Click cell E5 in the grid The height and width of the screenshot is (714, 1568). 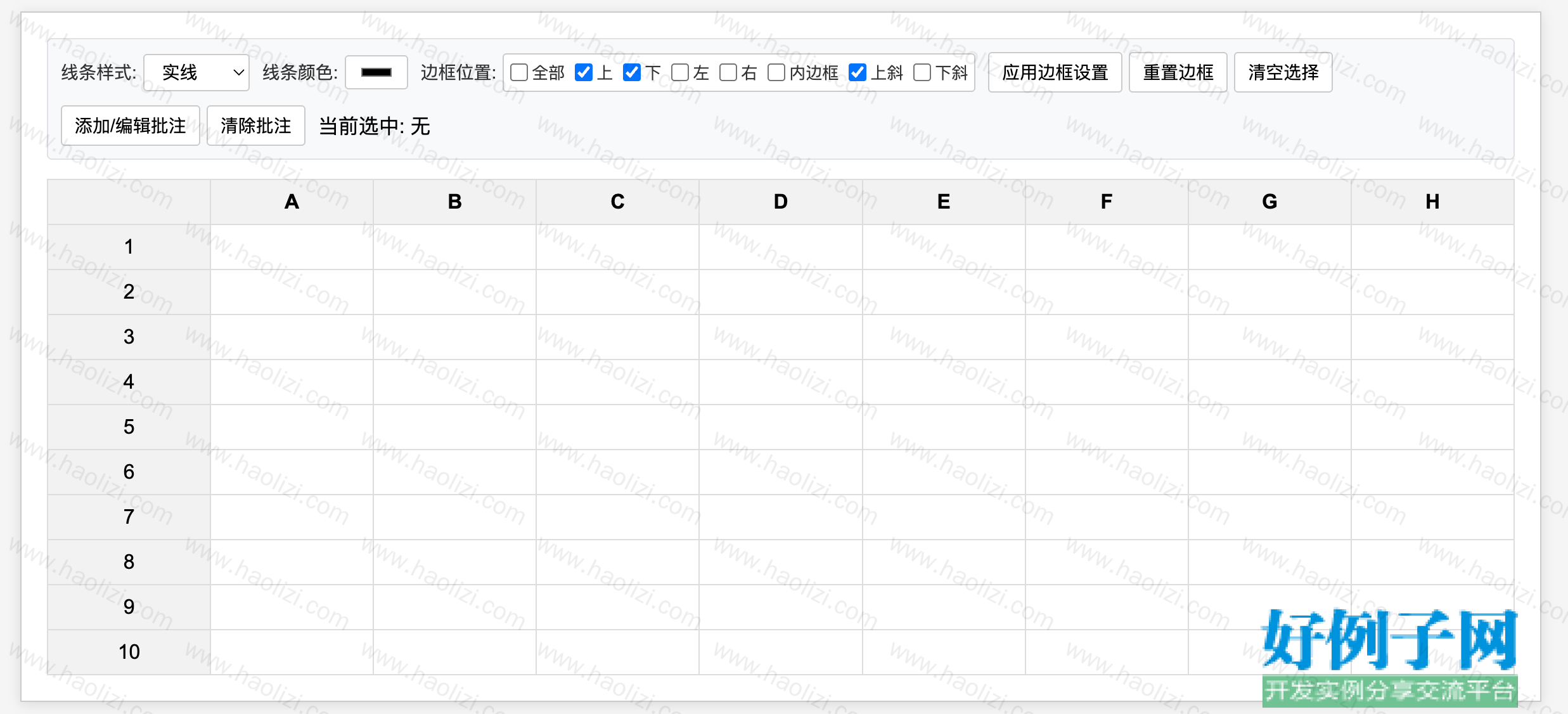tap(944, 427)
